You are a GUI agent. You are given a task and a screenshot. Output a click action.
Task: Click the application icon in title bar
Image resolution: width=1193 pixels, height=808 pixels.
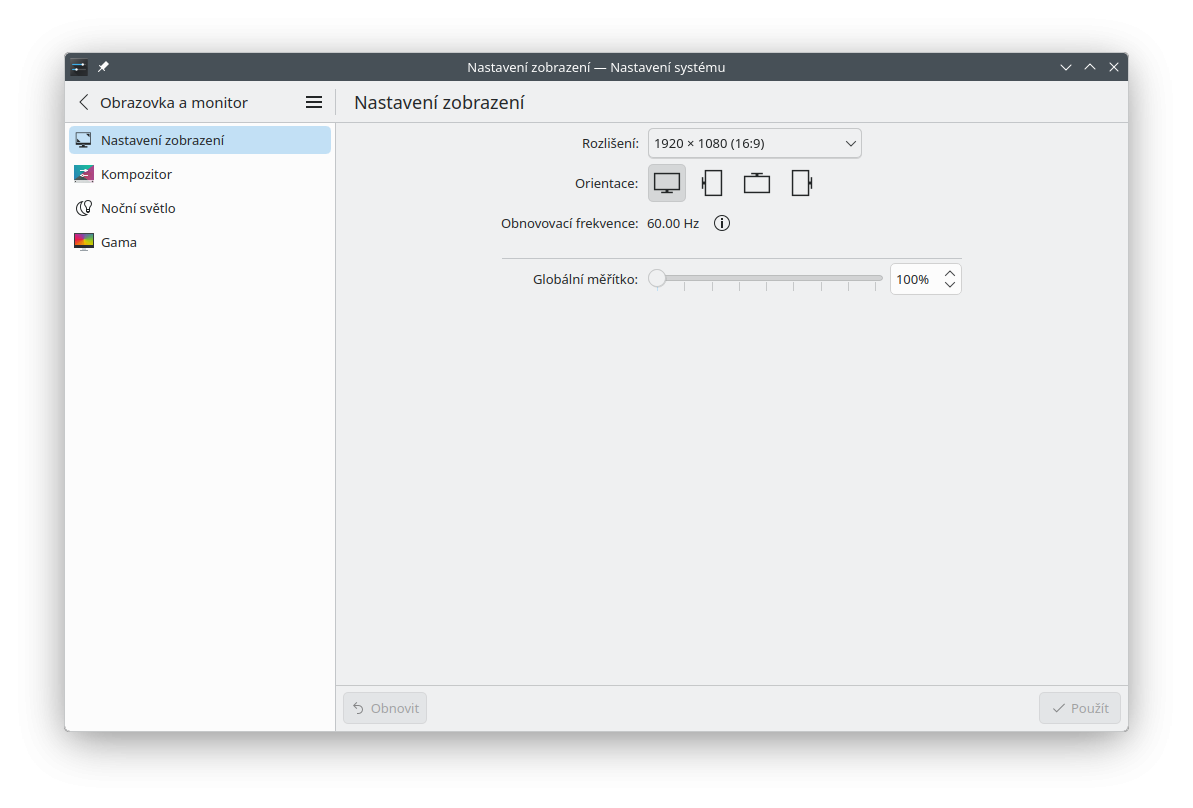coord(79,67)
